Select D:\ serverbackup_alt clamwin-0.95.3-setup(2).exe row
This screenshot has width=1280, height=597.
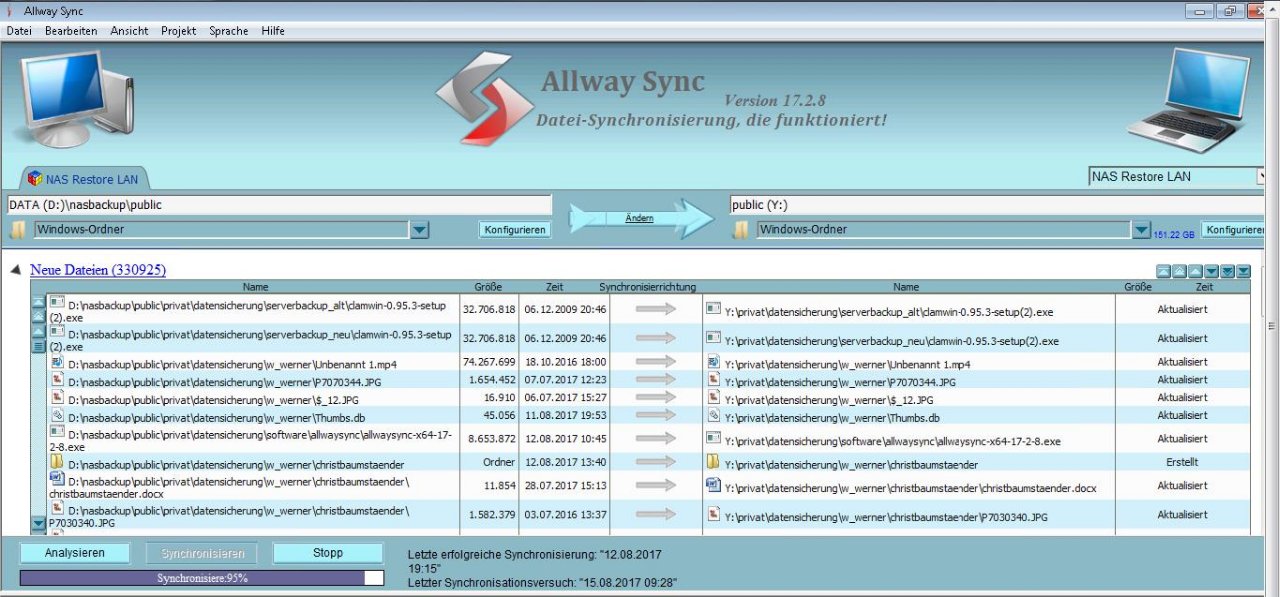(255, 310)
